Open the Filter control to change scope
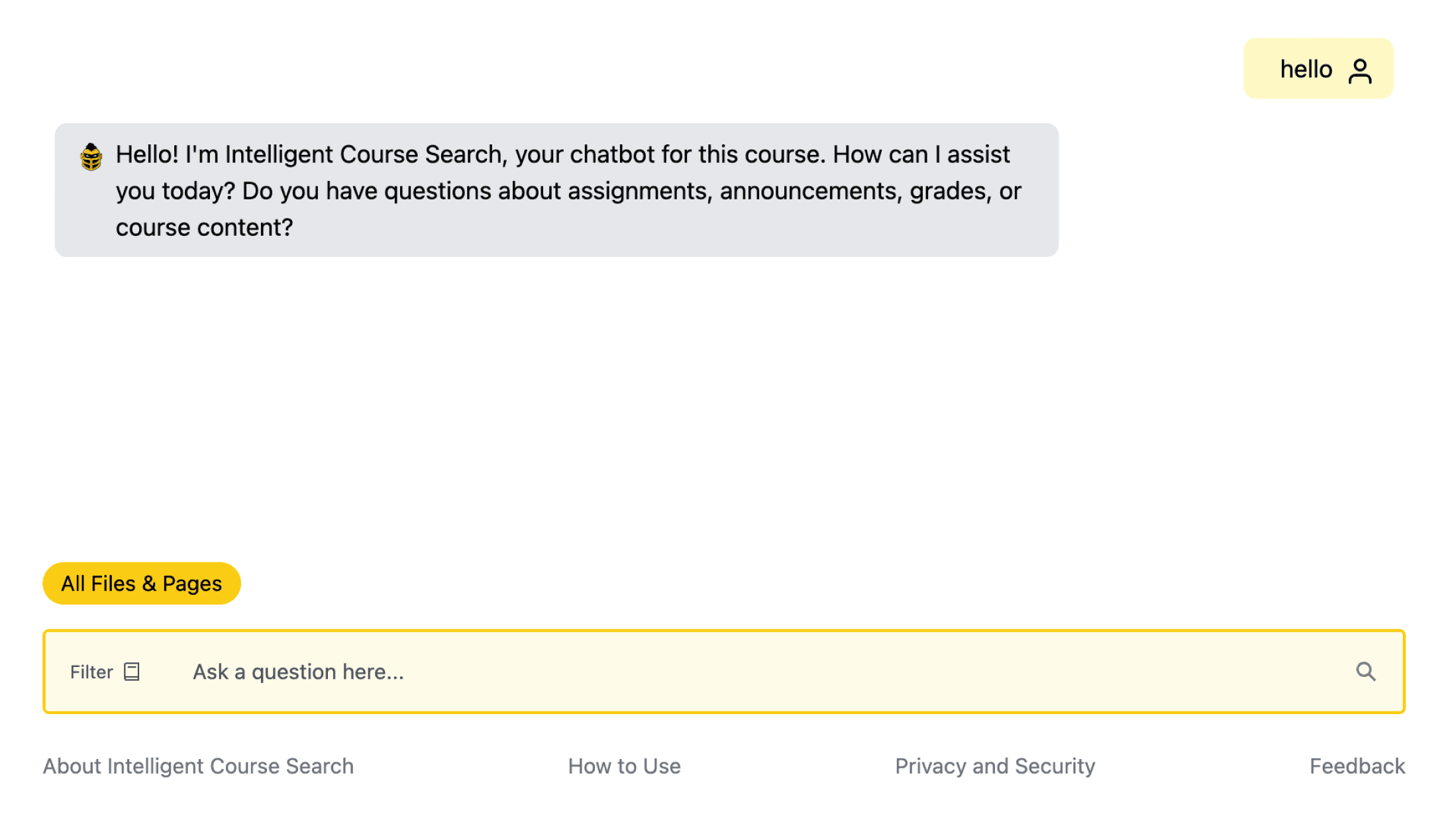Screen dimensions: 1456x816 pos(106,671)
